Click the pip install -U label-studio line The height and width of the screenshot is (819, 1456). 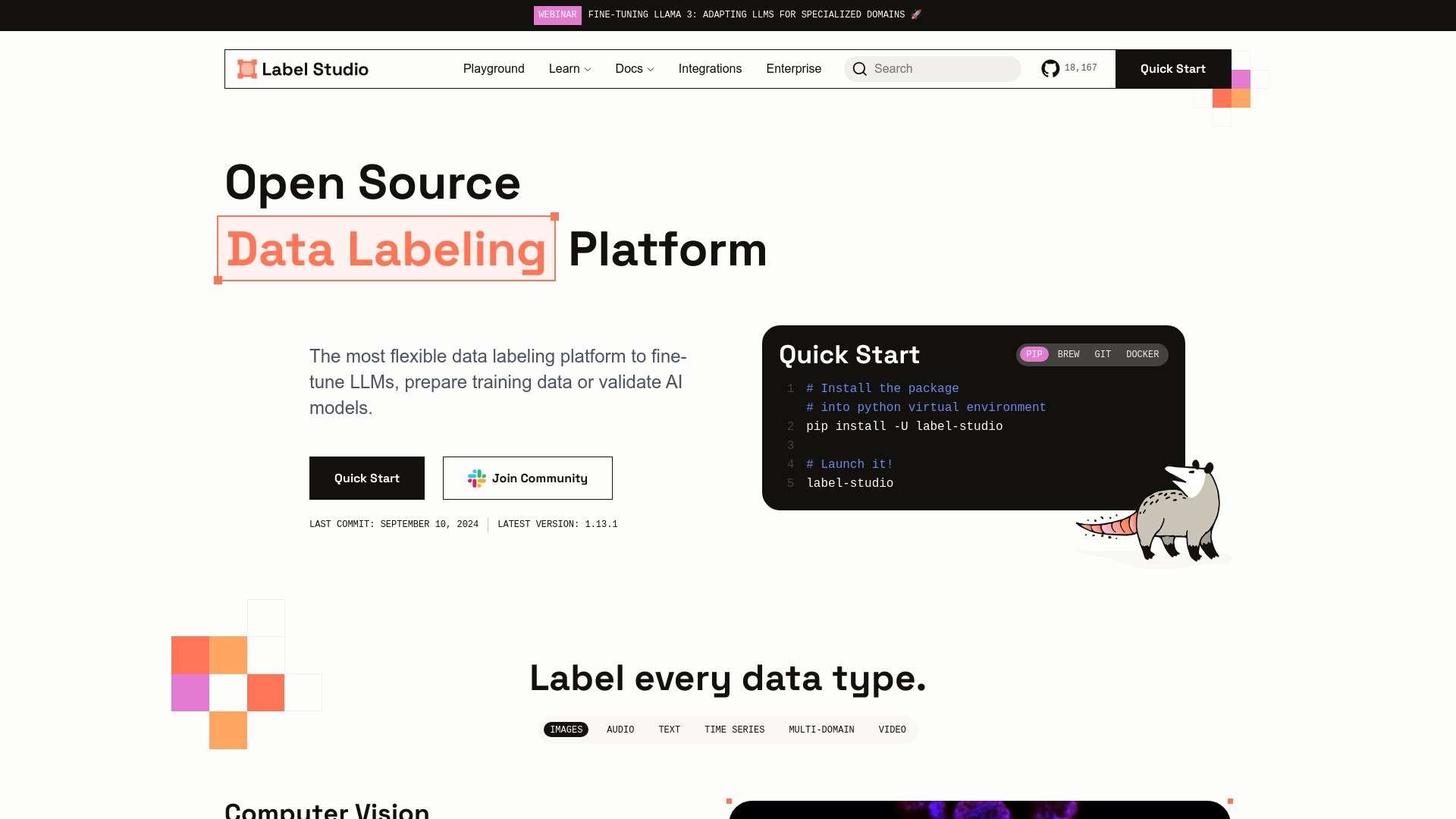904,426
